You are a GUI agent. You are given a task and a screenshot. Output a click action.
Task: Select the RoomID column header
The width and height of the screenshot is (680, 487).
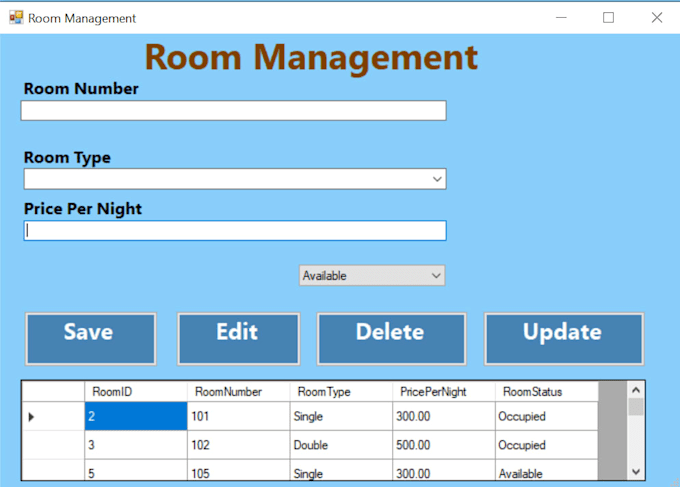(136, 392)
